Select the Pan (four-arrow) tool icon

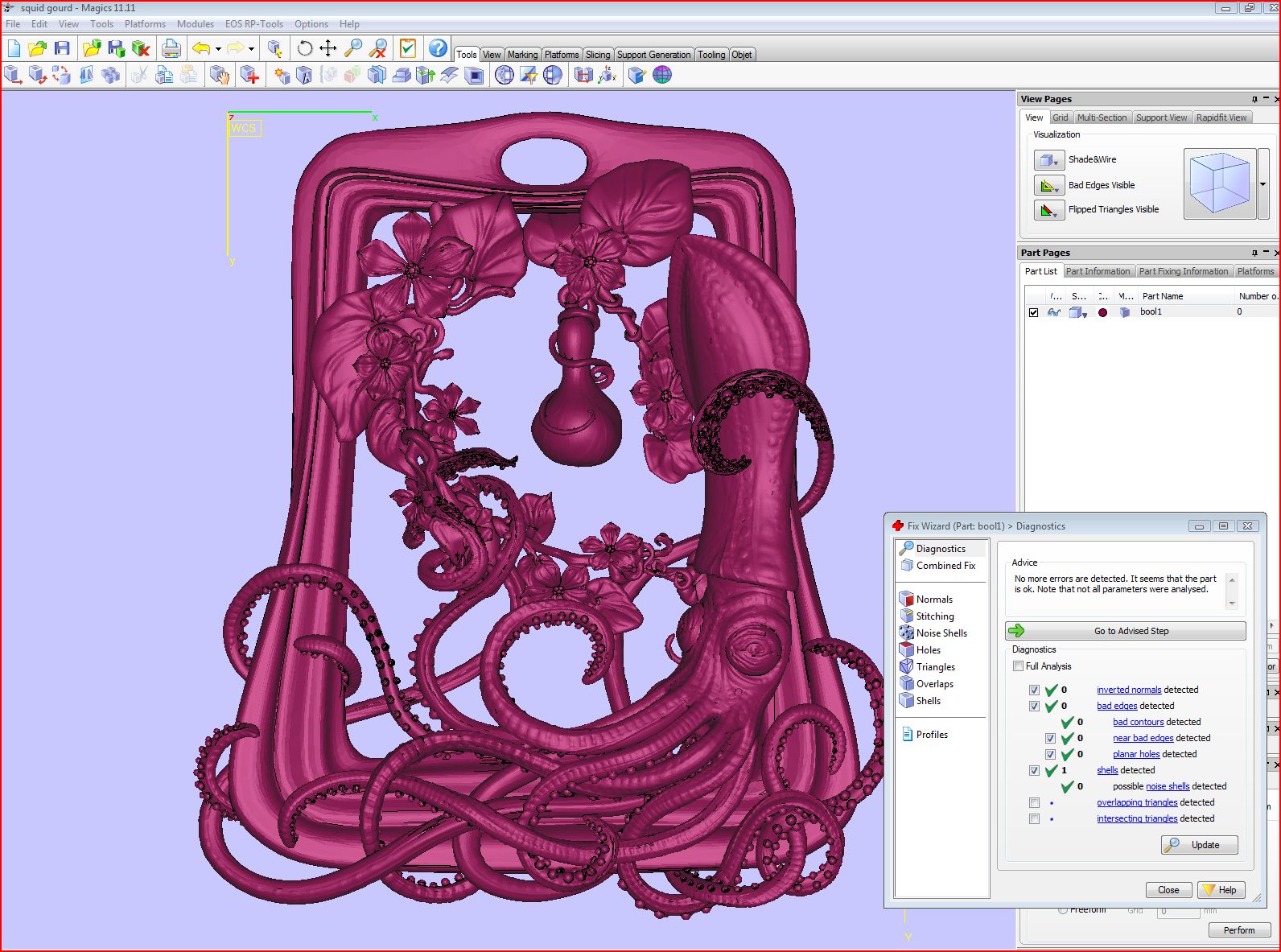[x=328, y=48]
